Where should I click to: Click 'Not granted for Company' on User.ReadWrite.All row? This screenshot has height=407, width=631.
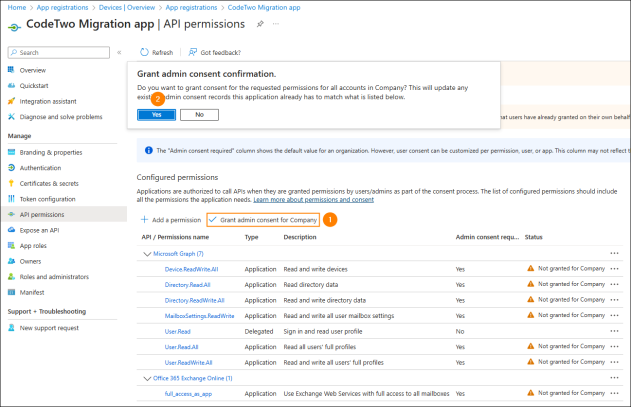(571, 362)
